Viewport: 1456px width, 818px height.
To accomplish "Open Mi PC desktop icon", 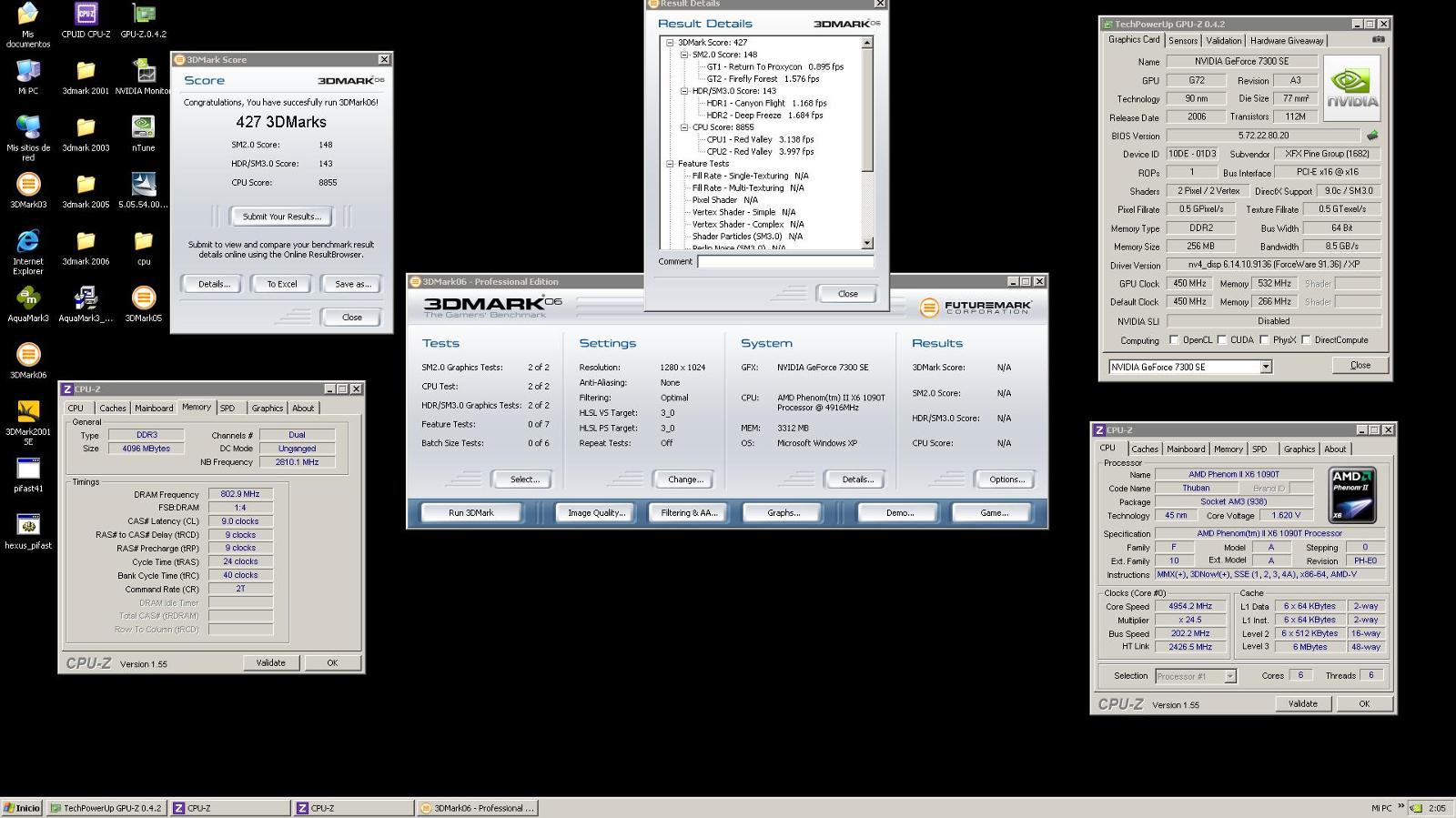I will [28, 76].
